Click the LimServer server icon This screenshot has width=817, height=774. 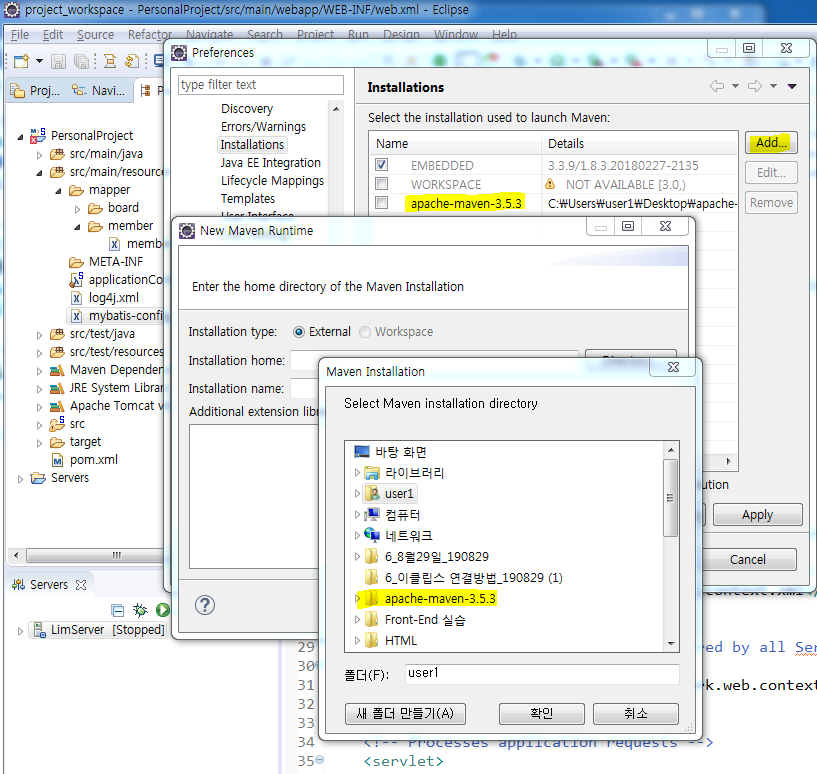coord(40,630)
